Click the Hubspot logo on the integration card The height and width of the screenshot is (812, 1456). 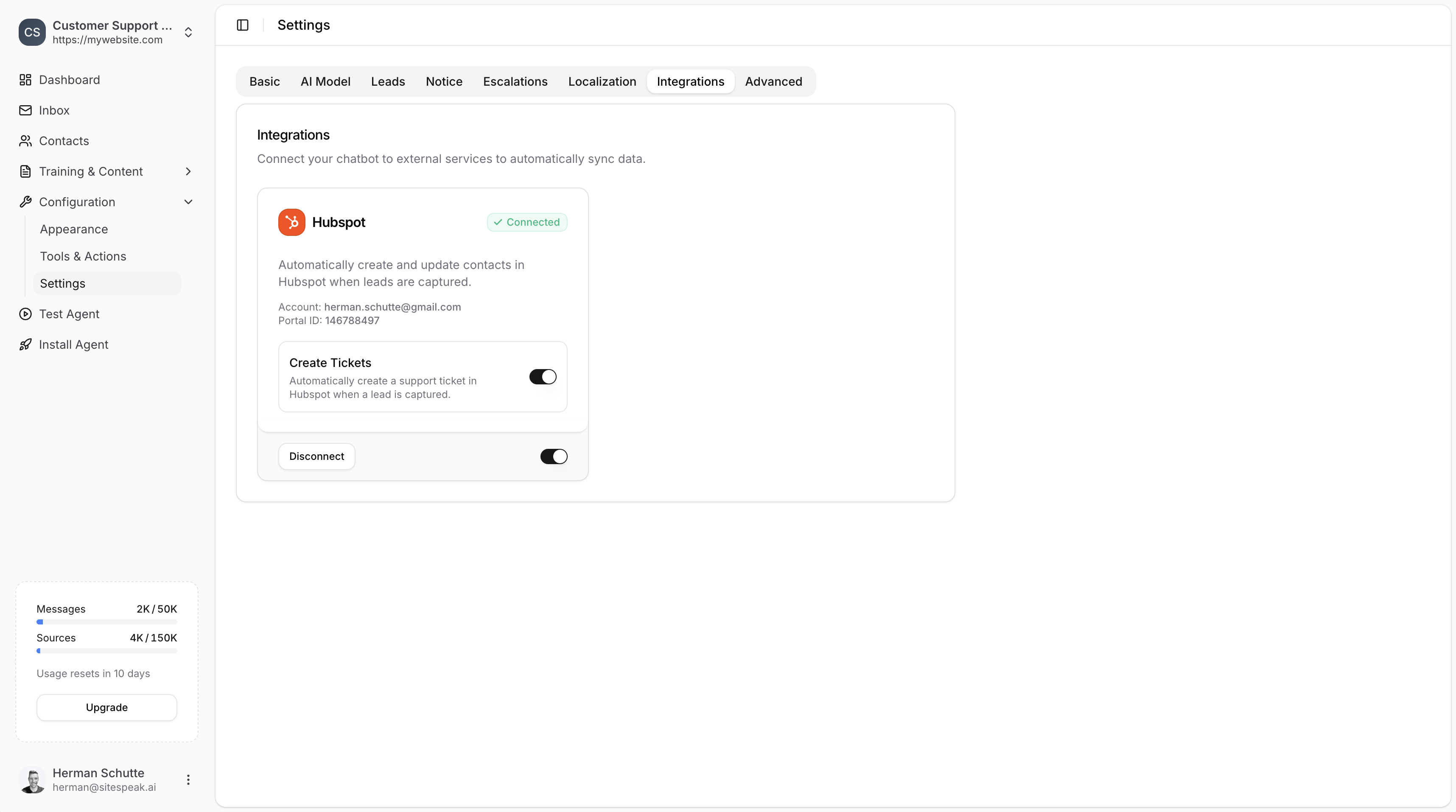click(x=291, y=222)
